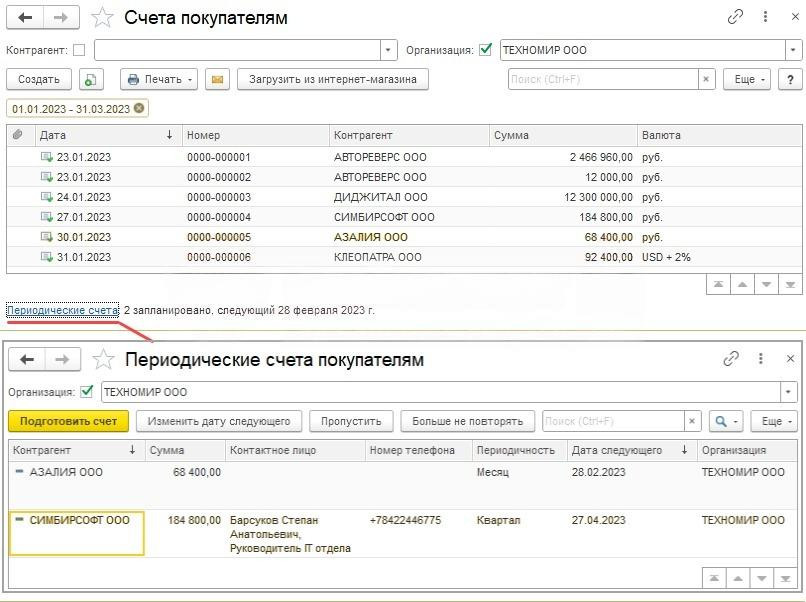Screen dimensions: 806x602
Task: Collapse the СИМБИРСОФТ ООО periodic row
Action: (x=20, y=520)
